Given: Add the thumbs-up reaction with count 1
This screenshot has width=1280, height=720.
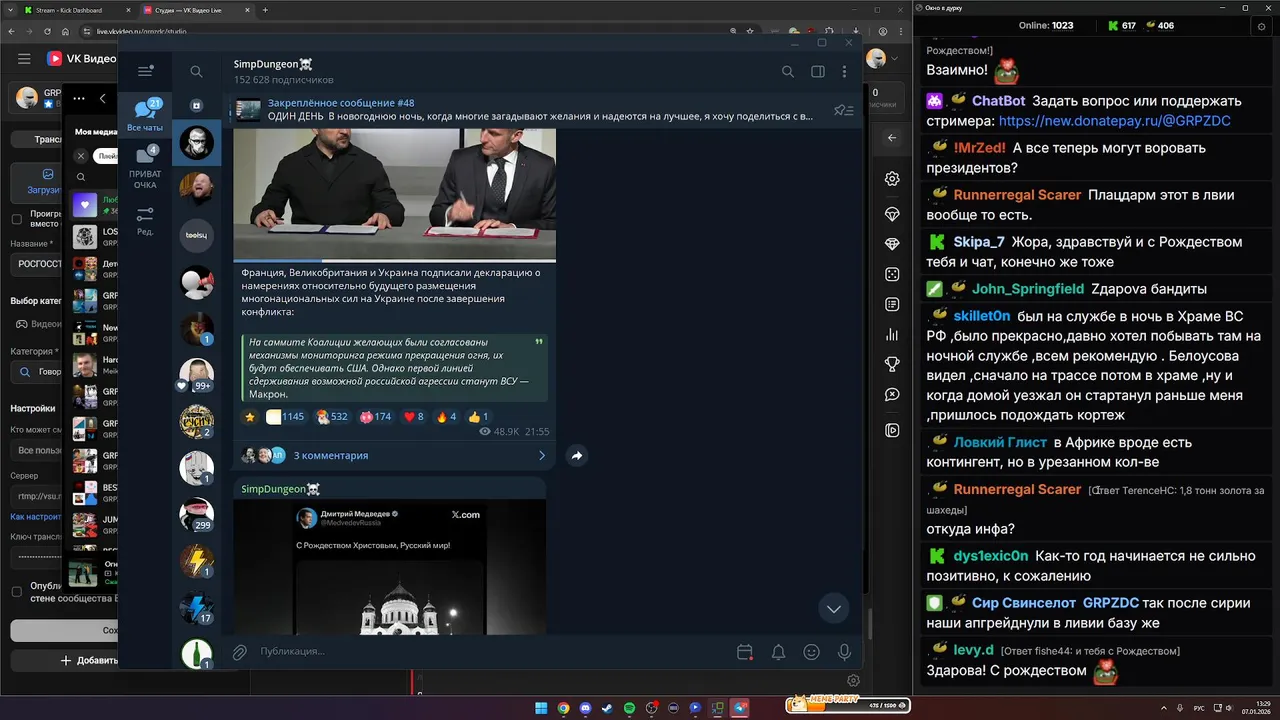Looking at the screenshot, I should pos(478,417).
